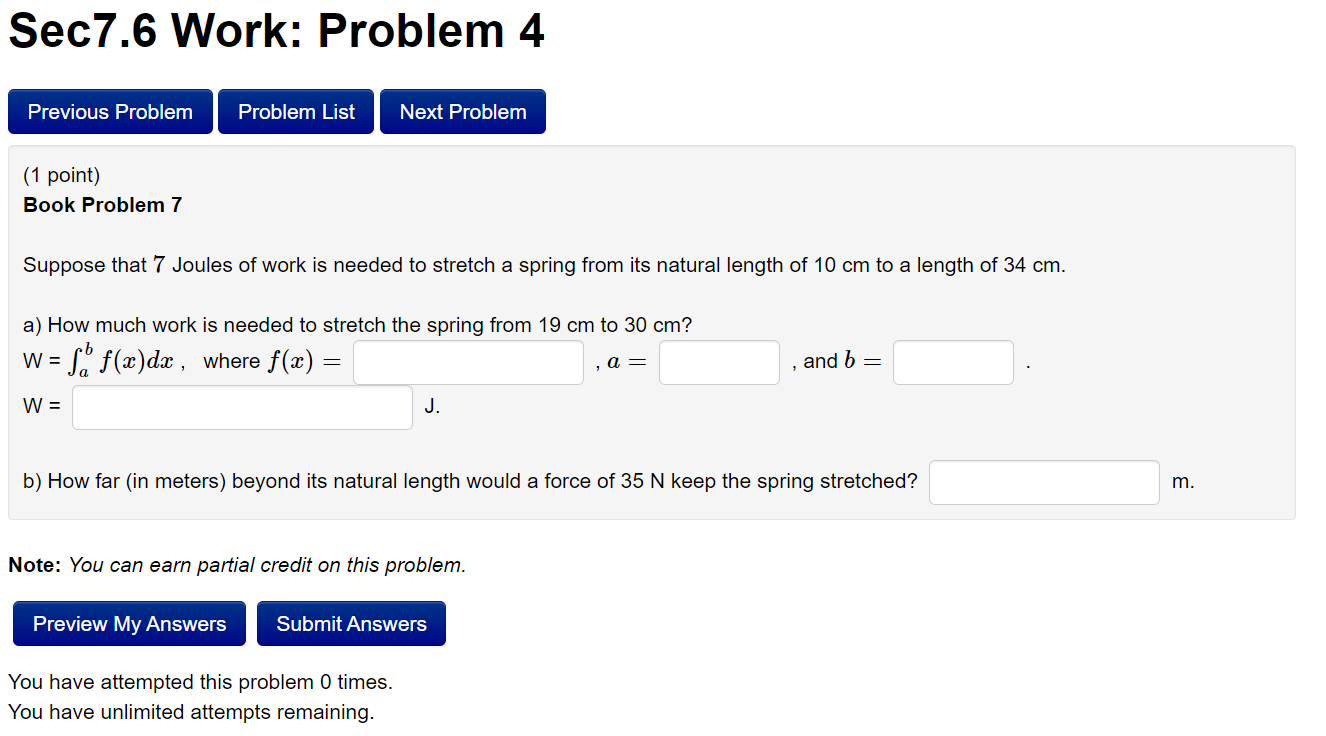Click the f(x) answer field
Screen dimensions: 1326x736
coord(468,362)
